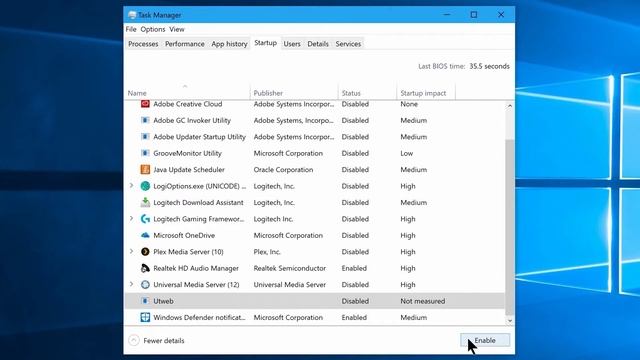
Task: Click Universal Media Server publisher cell
Action: pyautogui.click(x=289, y=284)
